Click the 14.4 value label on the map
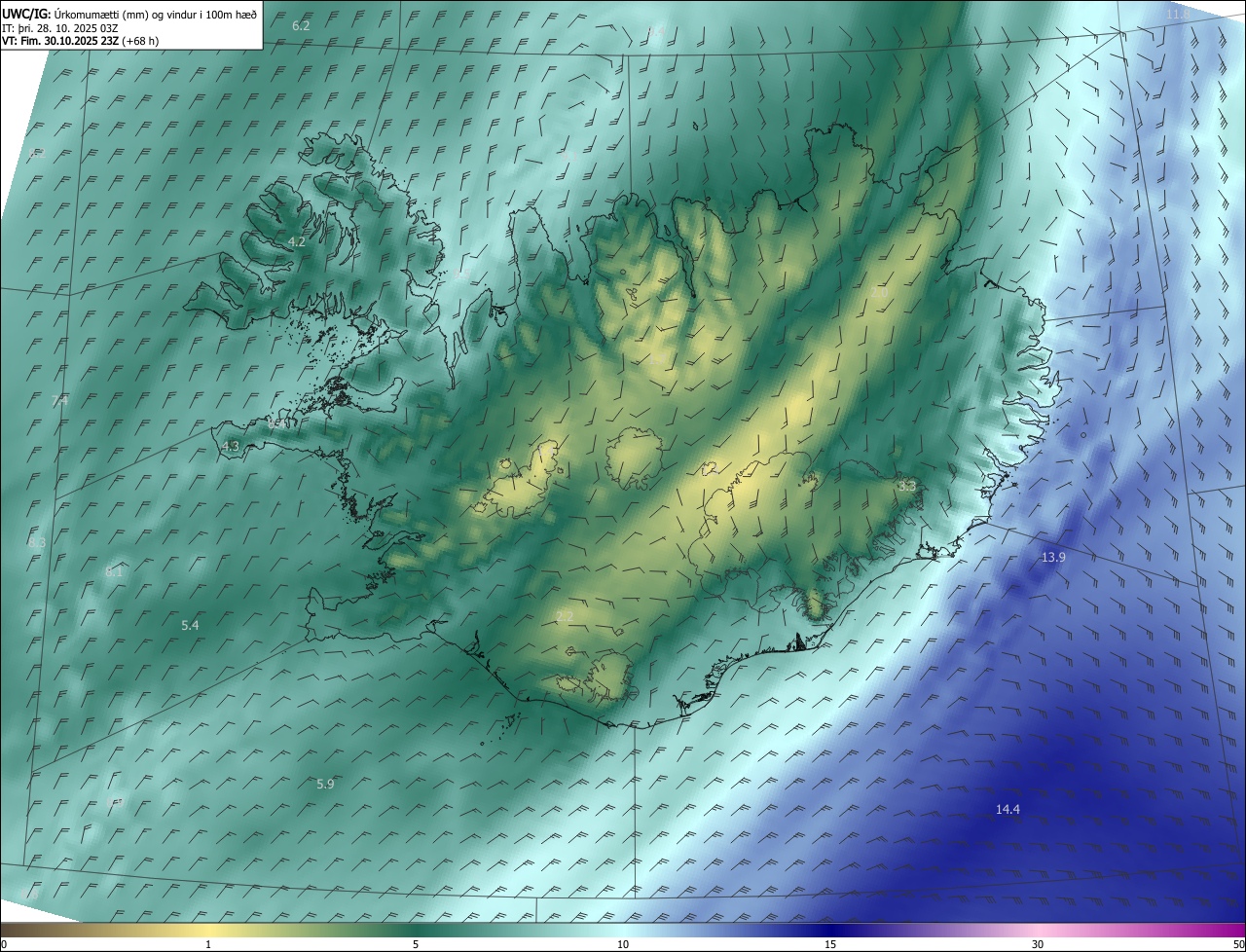 pyautogui.click(x=1008, y=809)
